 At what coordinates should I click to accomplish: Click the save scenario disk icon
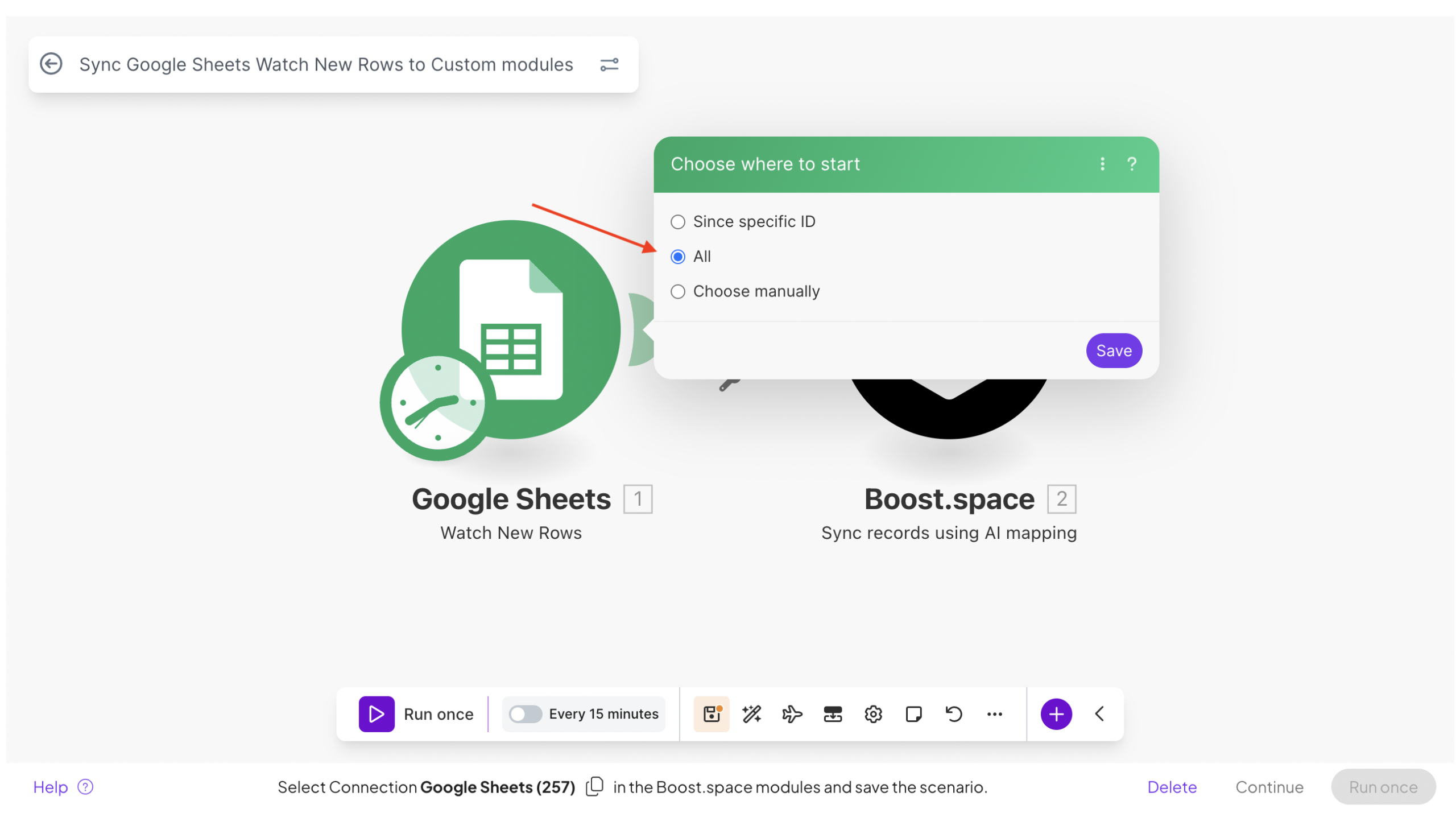(711, 713)
